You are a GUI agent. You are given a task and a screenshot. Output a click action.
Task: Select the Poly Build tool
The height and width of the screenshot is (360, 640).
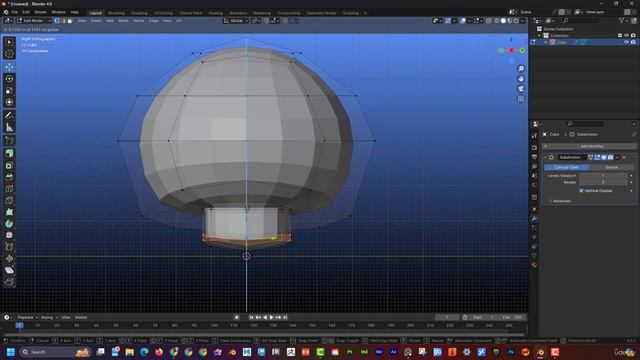click(9, 212)
